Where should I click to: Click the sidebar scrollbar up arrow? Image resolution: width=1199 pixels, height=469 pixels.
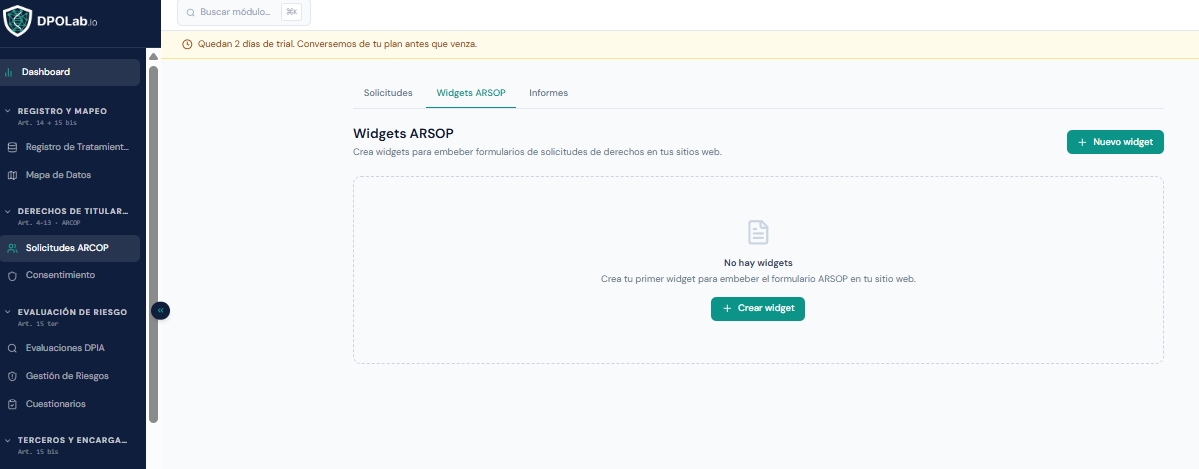(154, 57)
